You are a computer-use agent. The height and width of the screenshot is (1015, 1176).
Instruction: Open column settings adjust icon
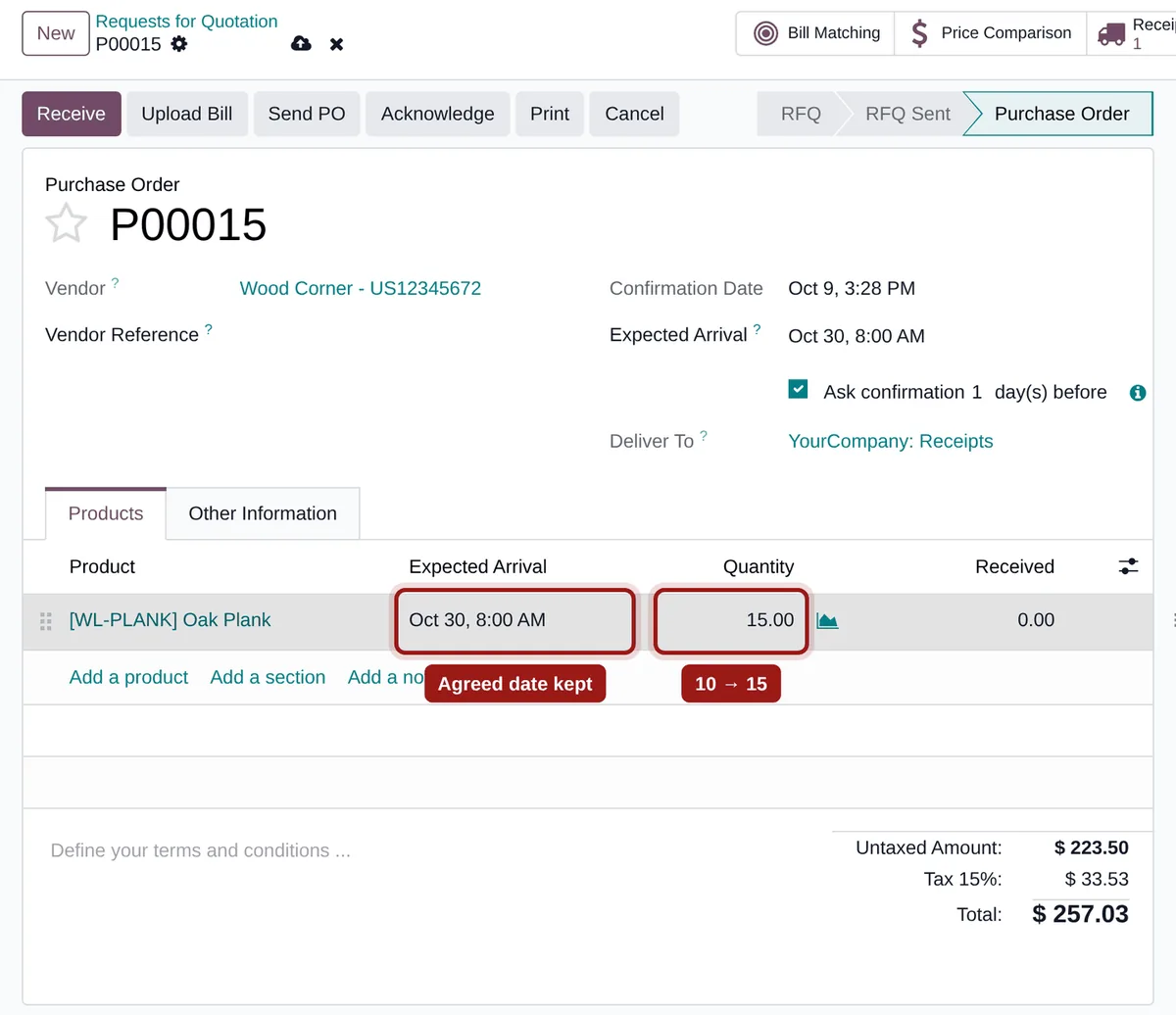pos(1128,566)
